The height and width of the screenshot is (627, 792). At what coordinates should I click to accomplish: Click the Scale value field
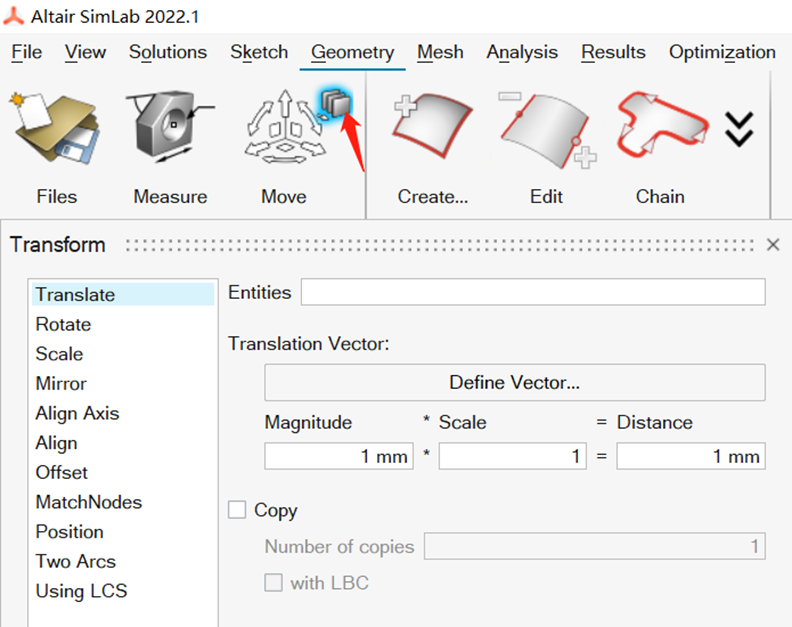513,456
